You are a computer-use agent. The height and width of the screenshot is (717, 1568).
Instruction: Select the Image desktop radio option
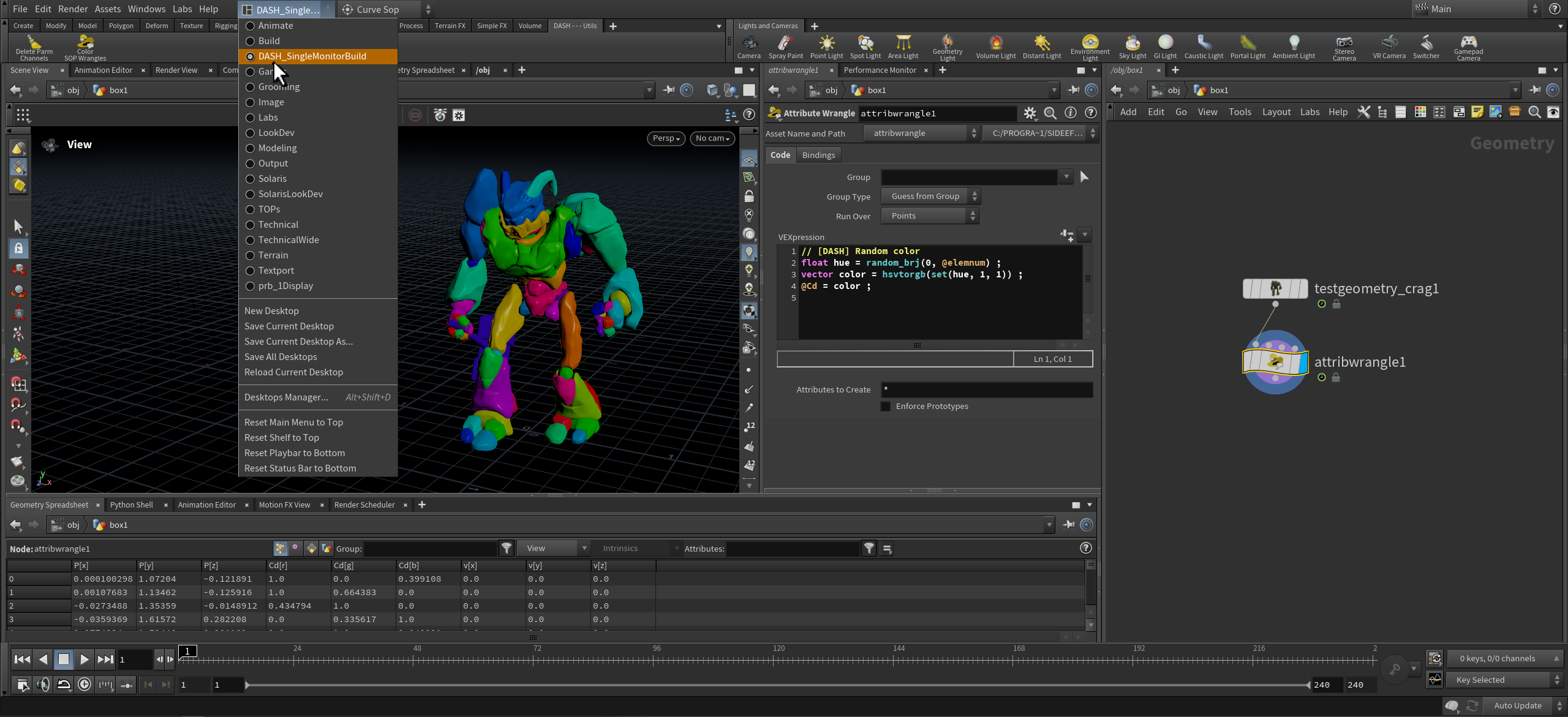(x=250, y=102)
